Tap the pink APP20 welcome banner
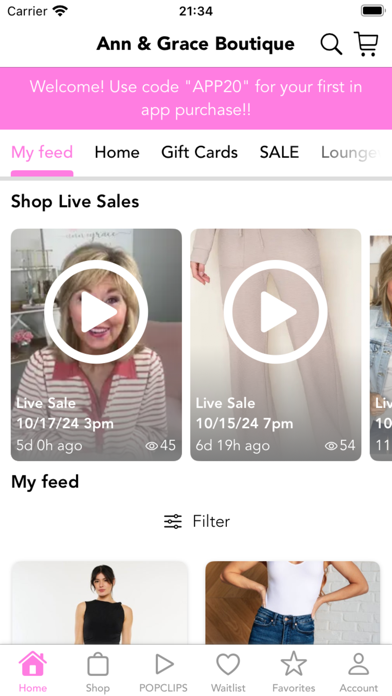Screen dimensions: 392x696 coord(196,98)
